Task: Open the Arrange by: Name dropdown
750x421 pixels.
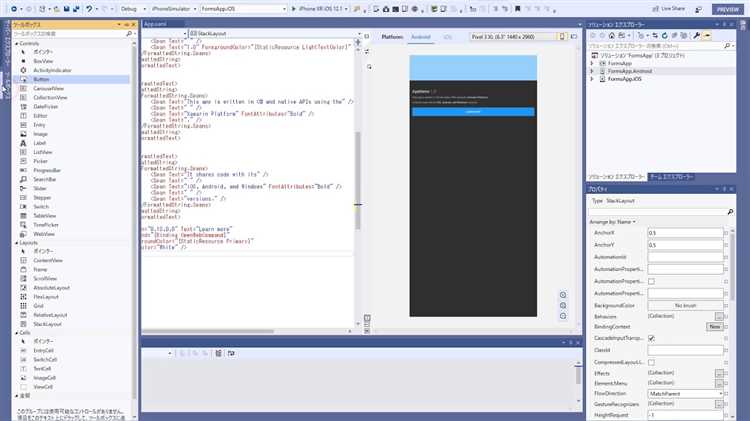Action: coord(613,222)
